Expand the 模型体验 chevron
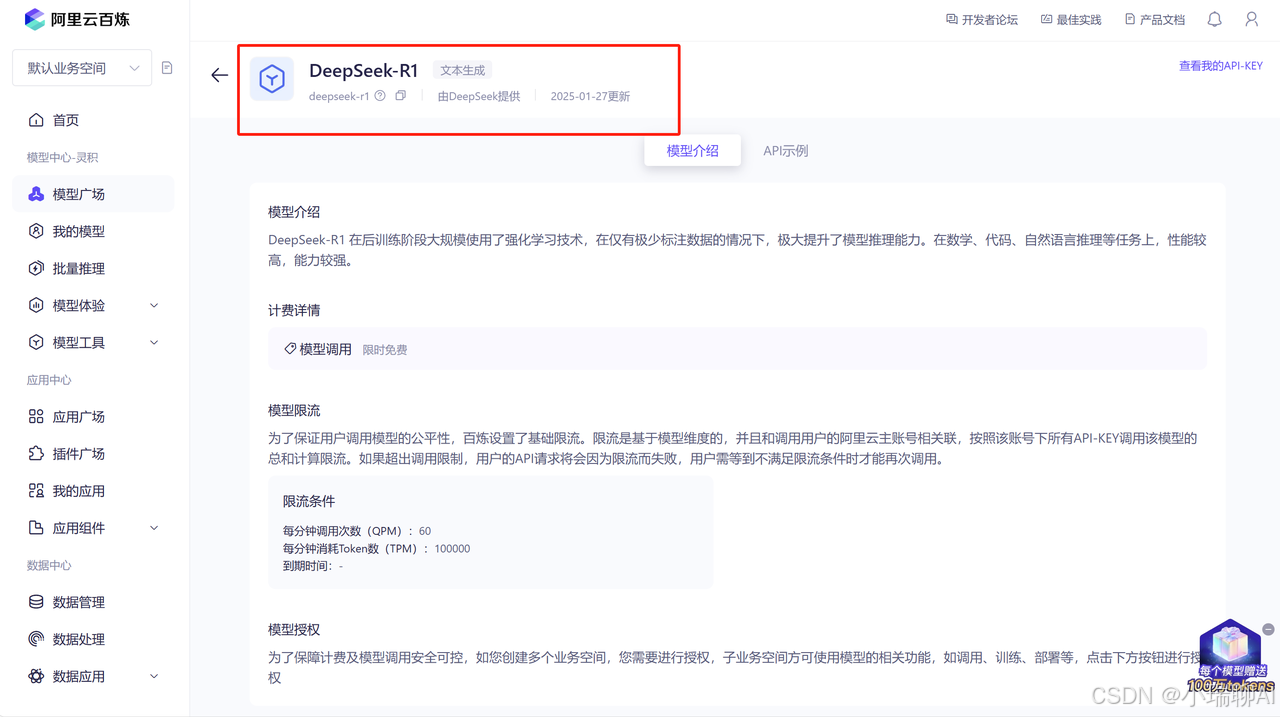The width and height of the screenshot is (1280, 717). (x=154, y=305)
